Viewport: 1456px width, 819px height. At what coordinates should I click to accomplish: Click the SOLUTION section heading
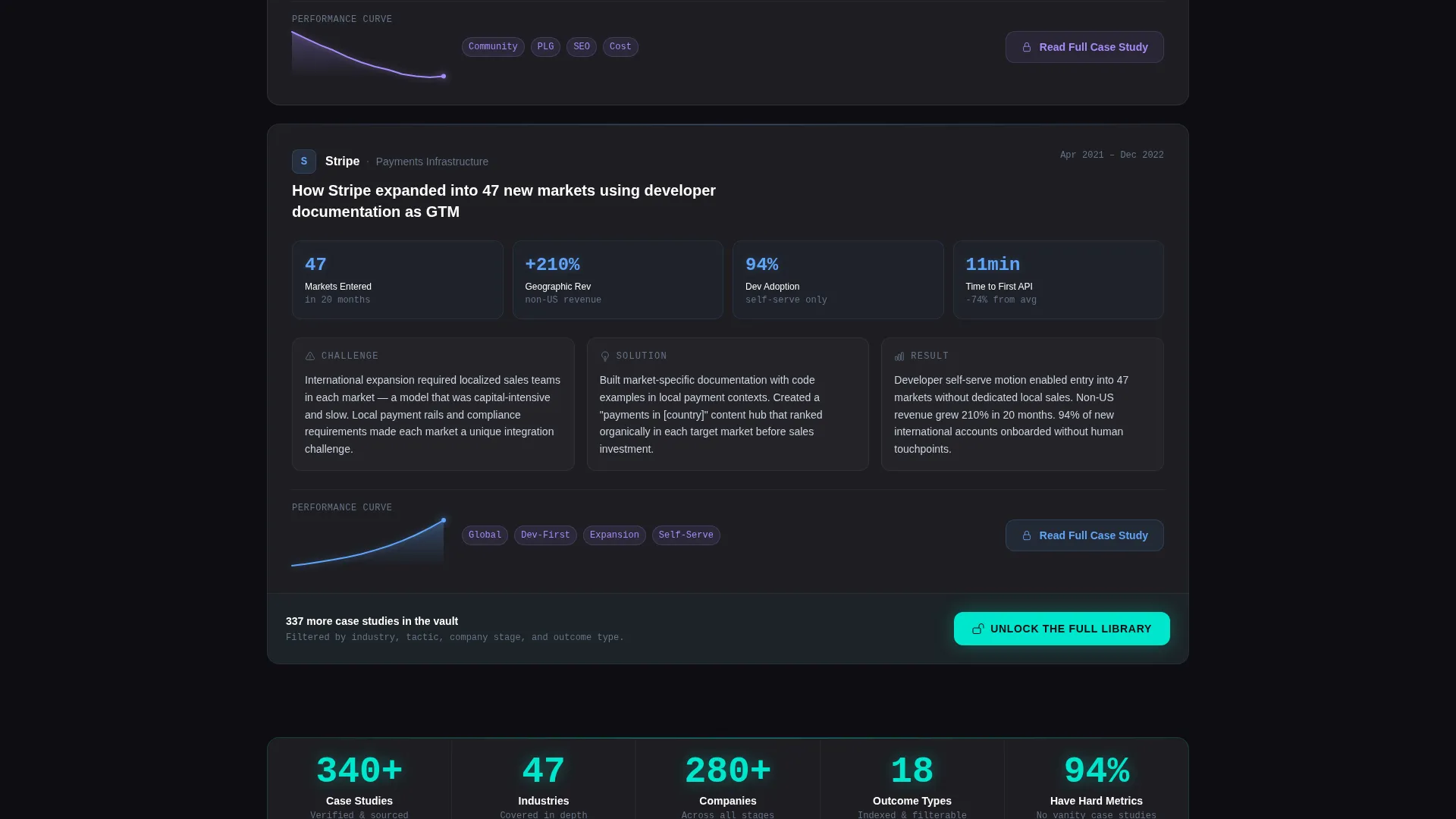[x=642, y=356]
